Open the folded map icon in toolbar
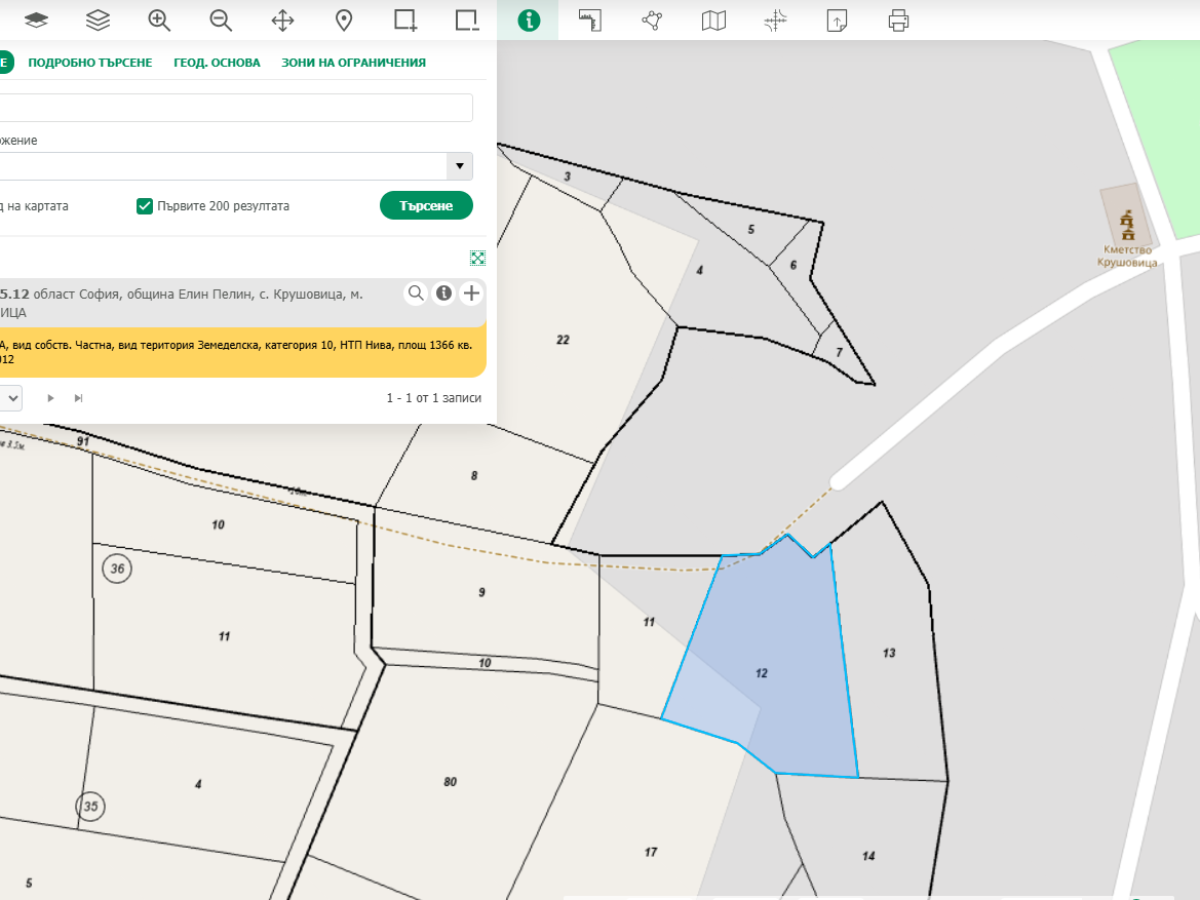This screenshot has width=1200, height=900. point(713,20)
